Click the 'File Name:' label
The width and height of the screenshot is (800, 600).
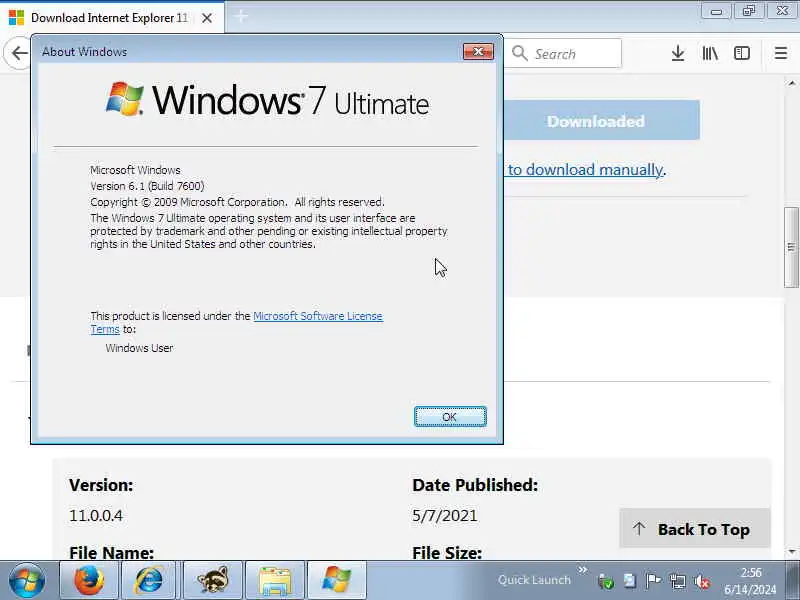point(111,553)
